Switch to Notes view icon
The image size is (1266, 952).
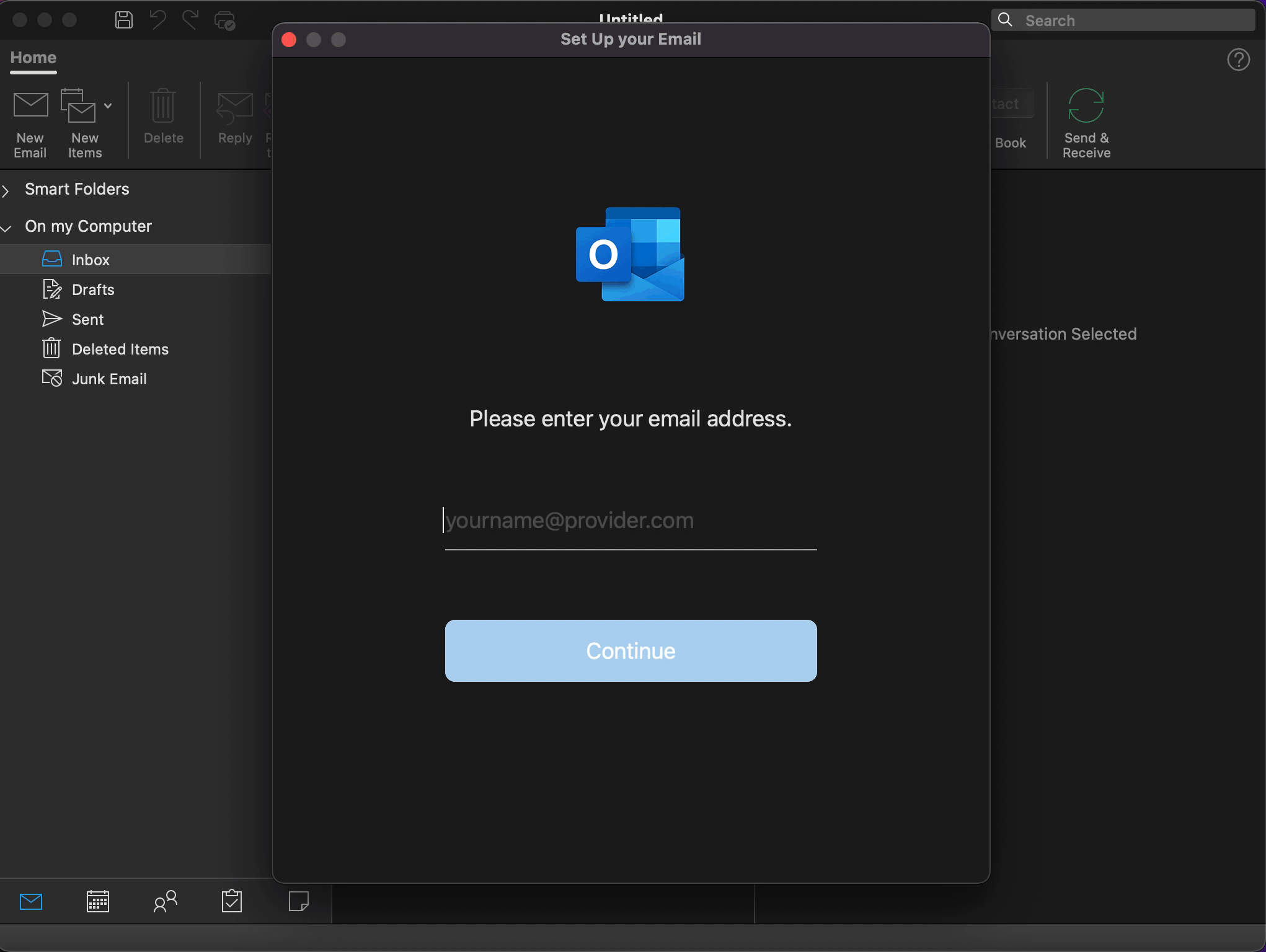point(299,901)
